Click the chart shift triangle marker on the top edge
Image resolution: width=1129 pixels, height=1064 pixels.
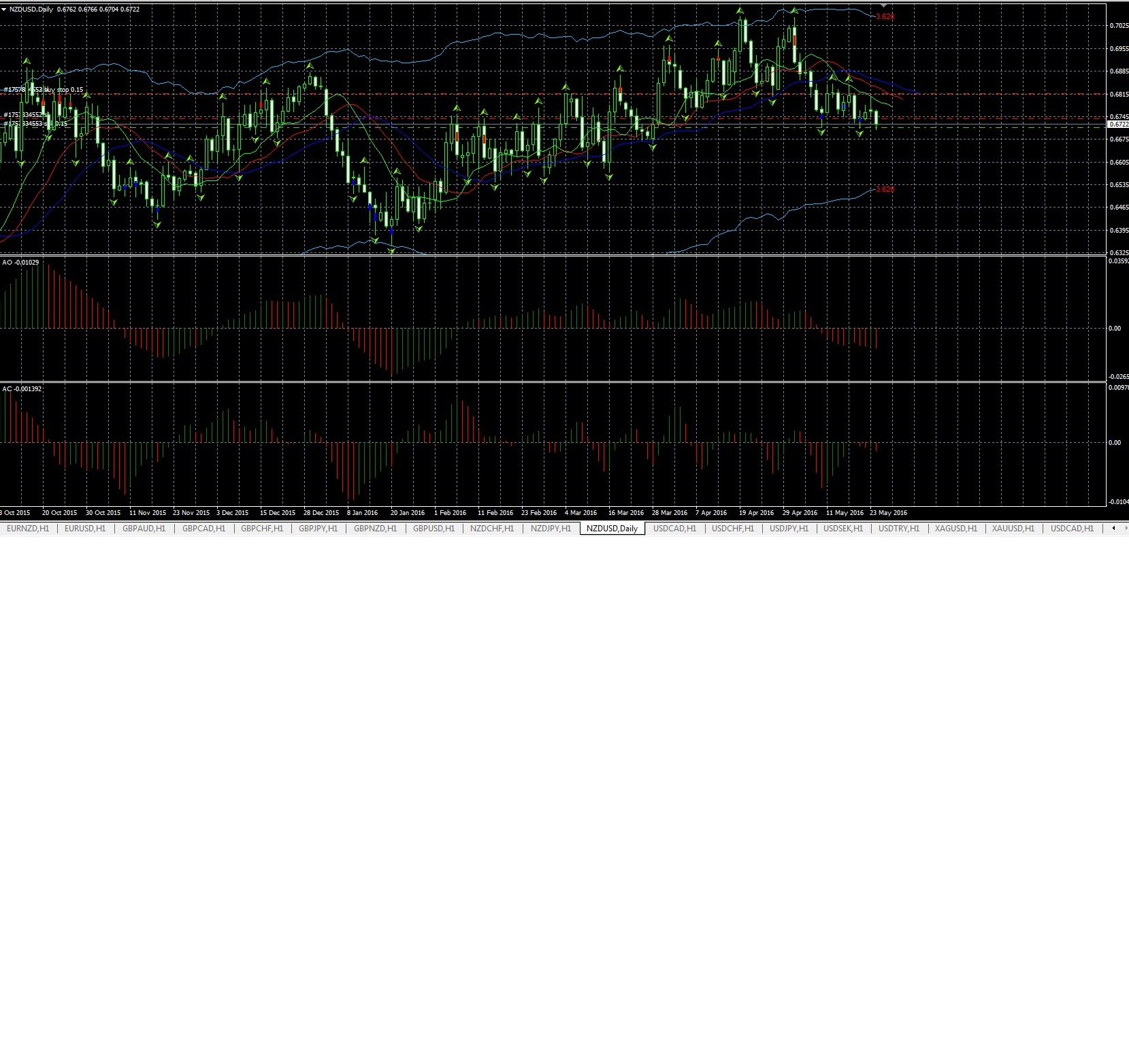[x=884, y=6]
